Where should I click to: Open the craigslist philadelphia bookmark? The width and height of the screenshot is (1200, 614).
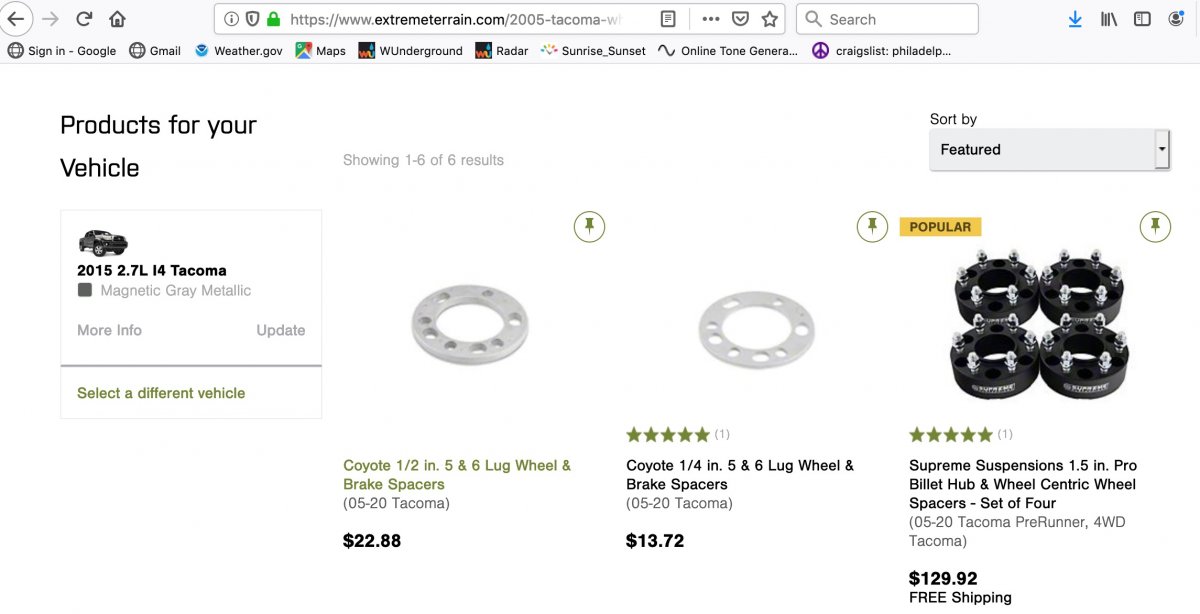coord(882,51)
